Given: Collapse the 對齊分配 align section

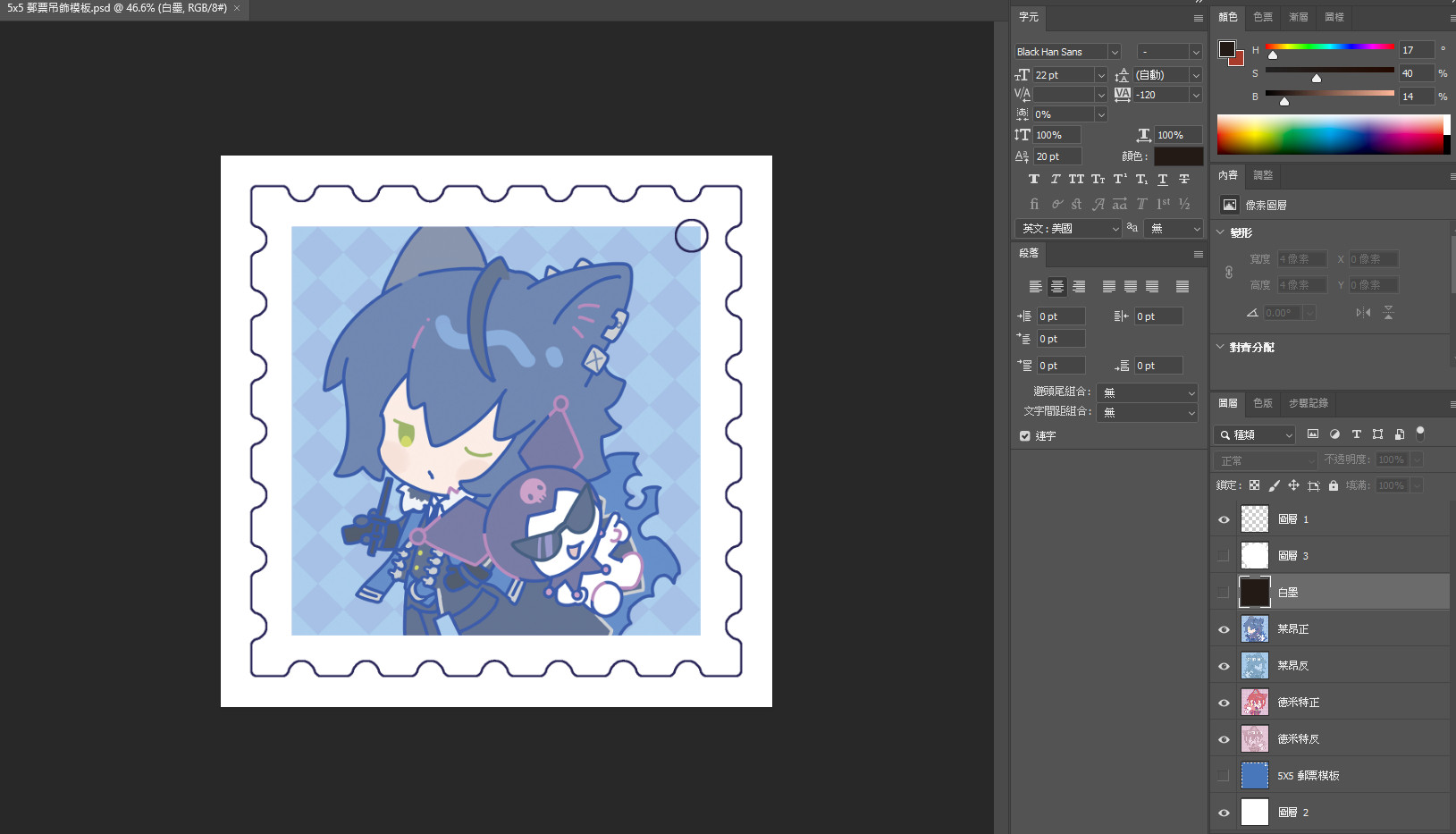Looking at the screenshot, I should 1220,347.
